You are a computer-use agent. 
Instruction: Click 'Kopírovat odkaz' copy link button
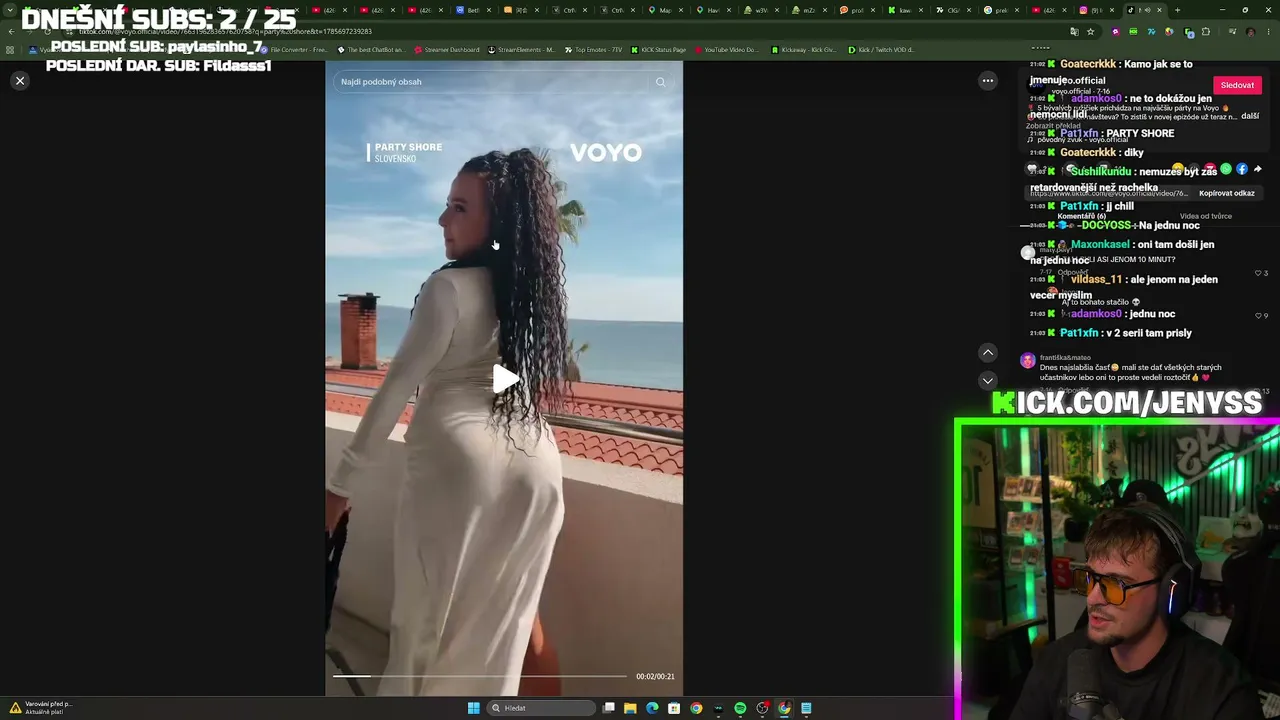tap(1226, 193)
